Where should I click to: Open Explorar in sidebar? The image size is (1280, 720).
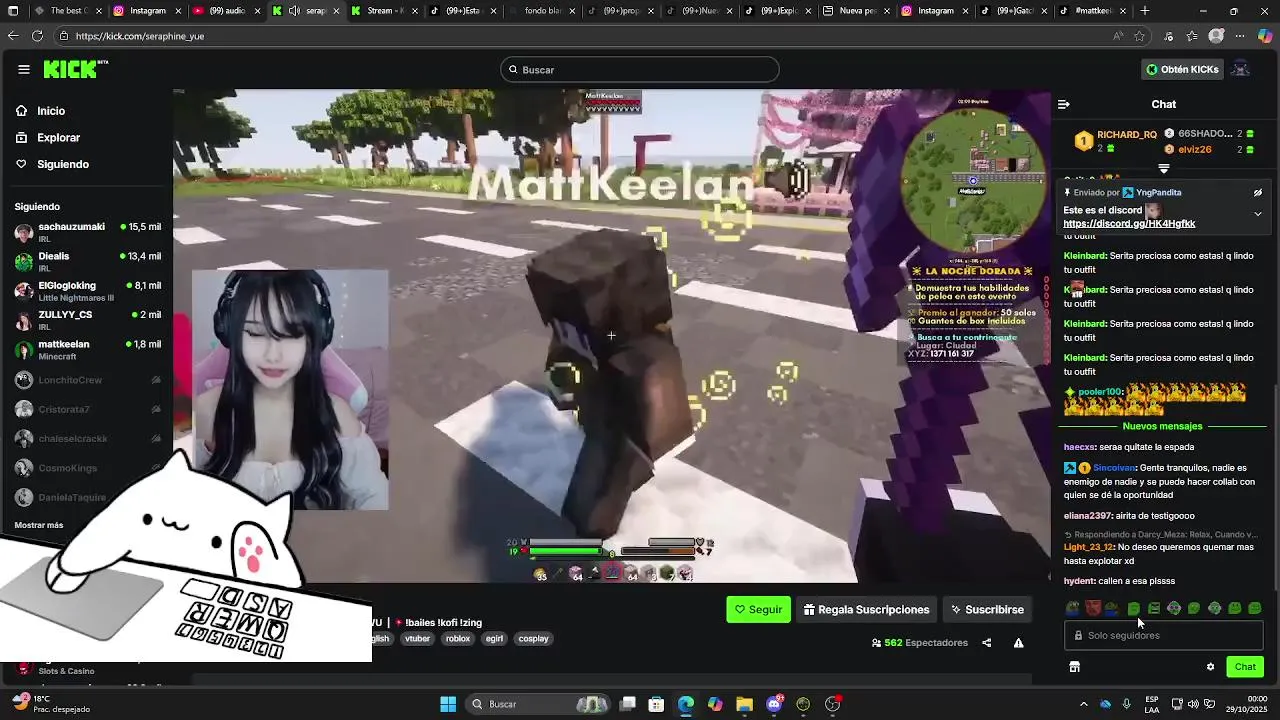[58, 138]
